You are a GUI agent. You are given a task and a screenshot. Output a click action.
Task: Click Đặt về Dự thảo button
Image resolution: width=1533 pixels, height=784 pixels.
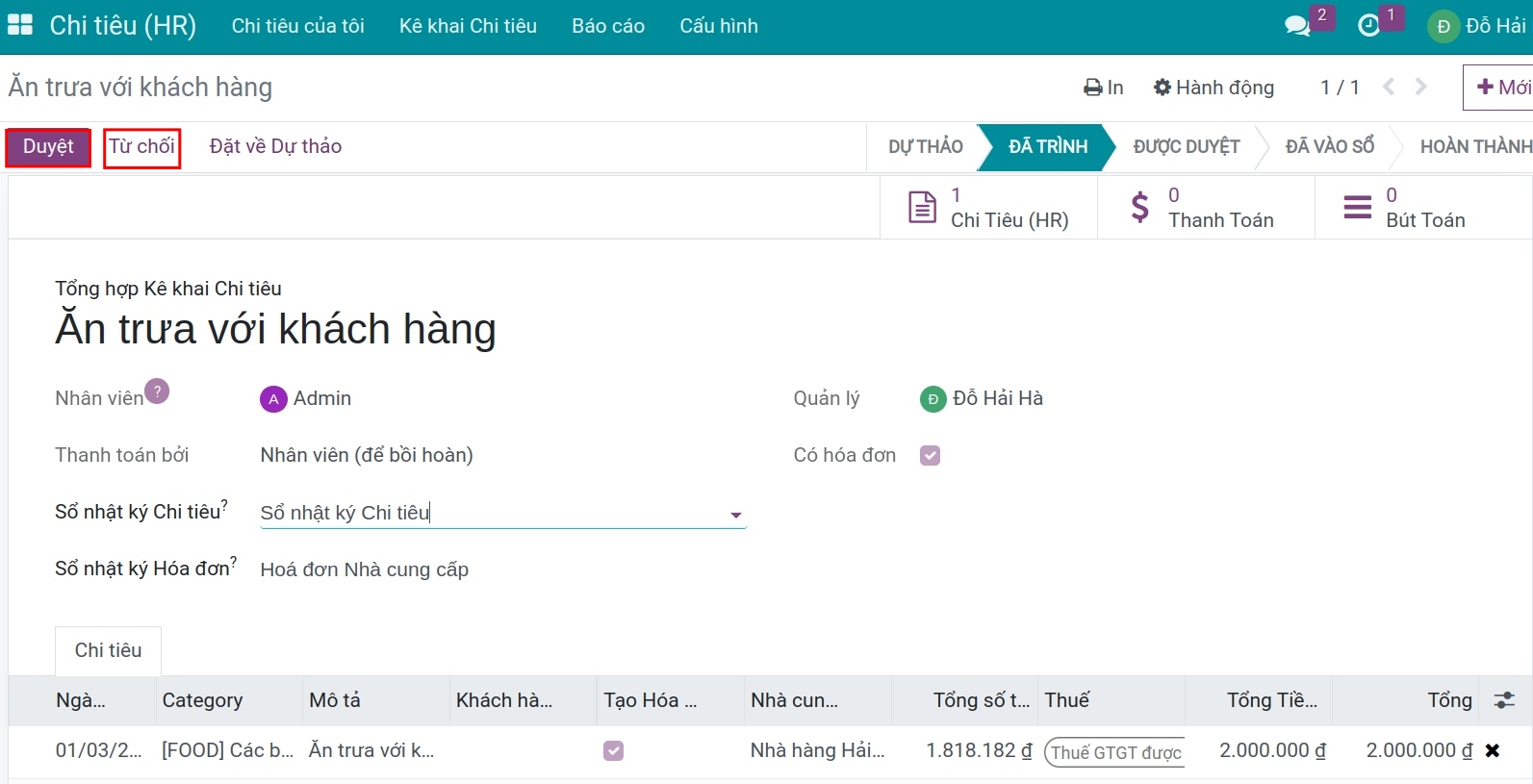(275, 146)
